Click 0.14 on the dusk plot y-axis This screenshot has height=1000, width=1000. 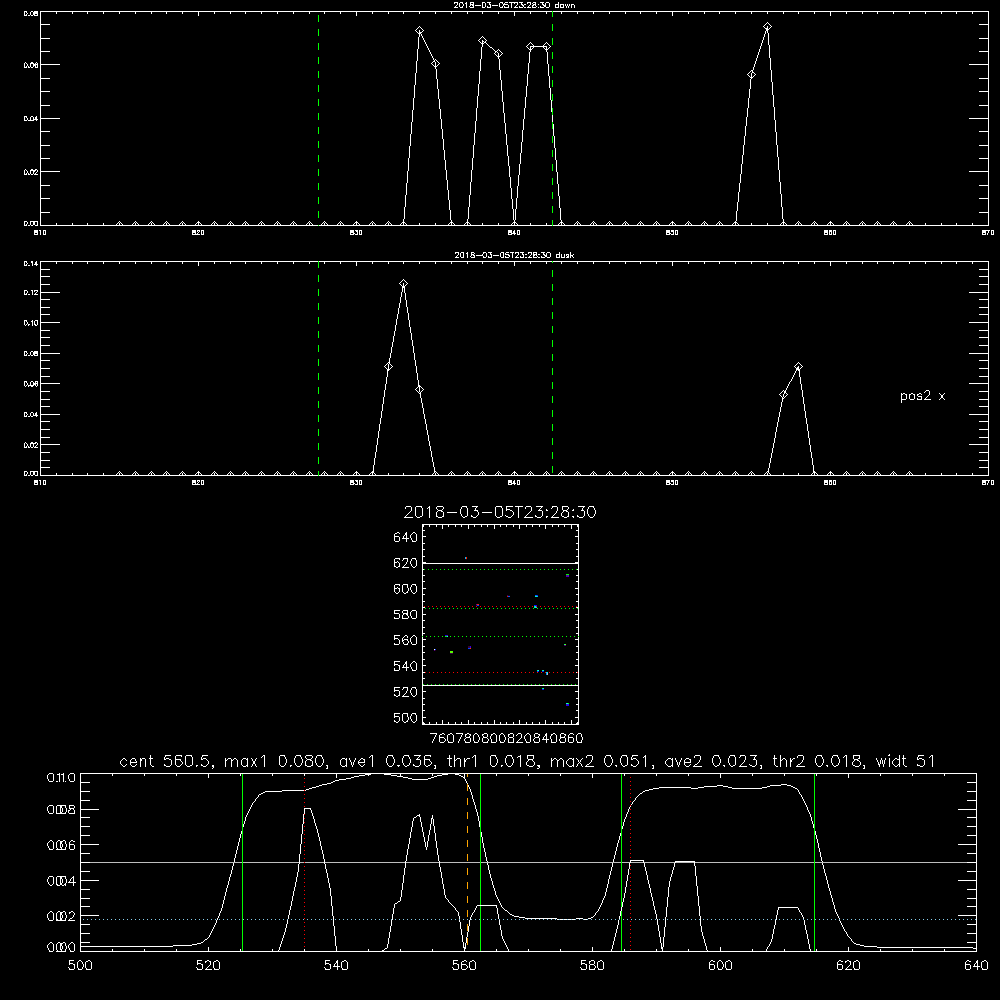coord(31,263)
